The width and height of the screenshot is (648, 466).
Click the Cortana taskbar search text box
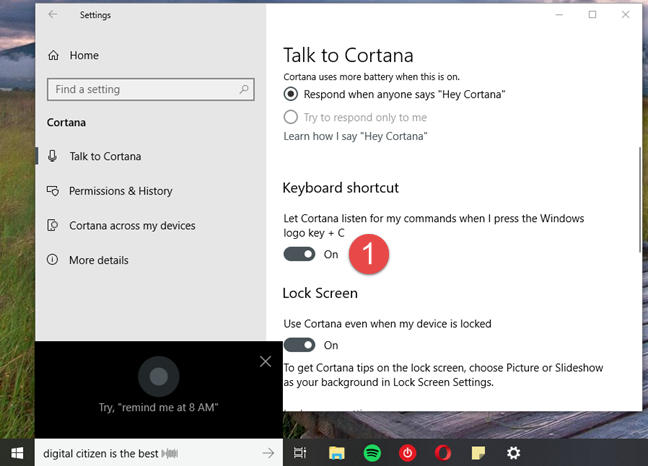coord(159,453)
